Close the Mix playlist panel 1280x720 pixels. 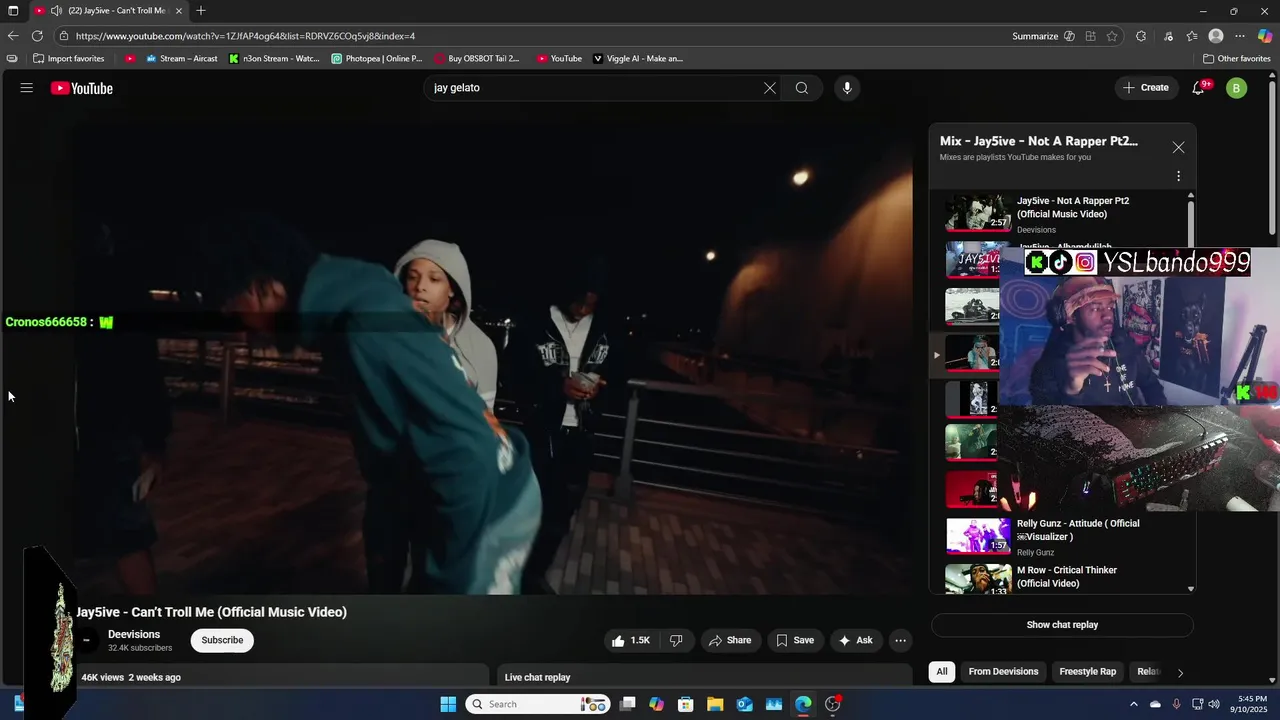click(x=1178, y=147)
